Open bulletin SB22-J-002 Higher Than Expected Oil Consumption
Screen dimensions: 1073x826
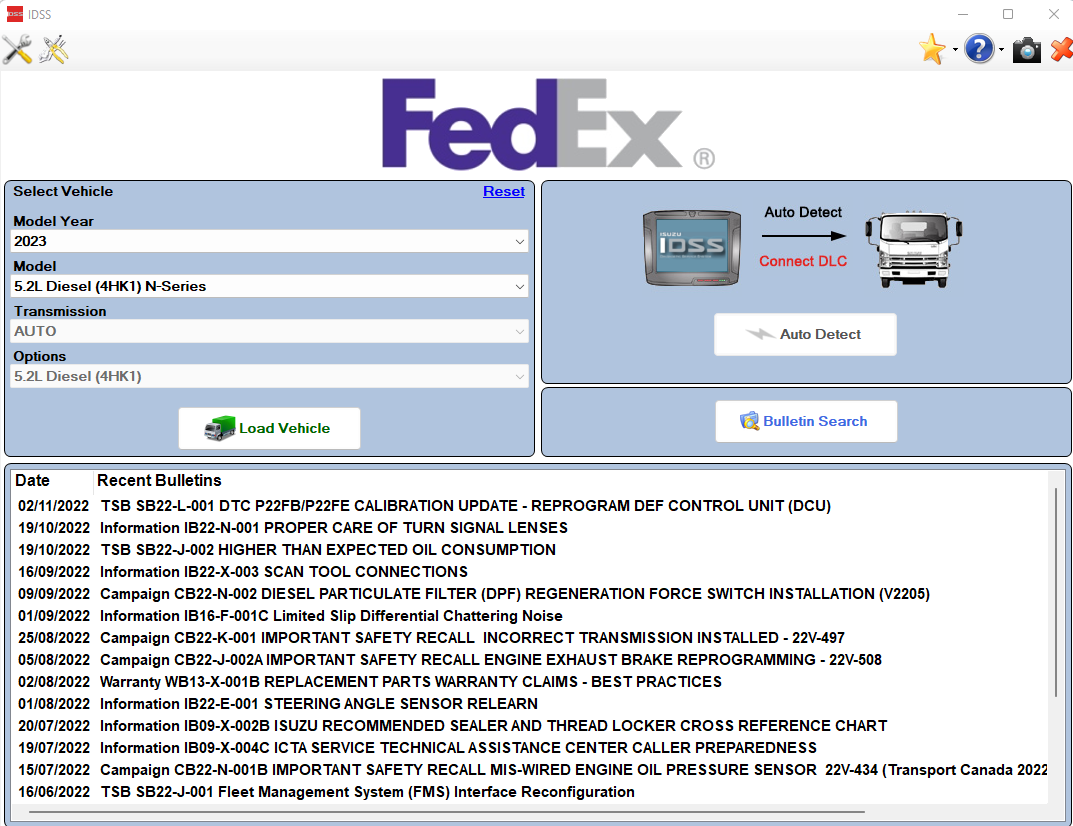[x=328, y=549]
